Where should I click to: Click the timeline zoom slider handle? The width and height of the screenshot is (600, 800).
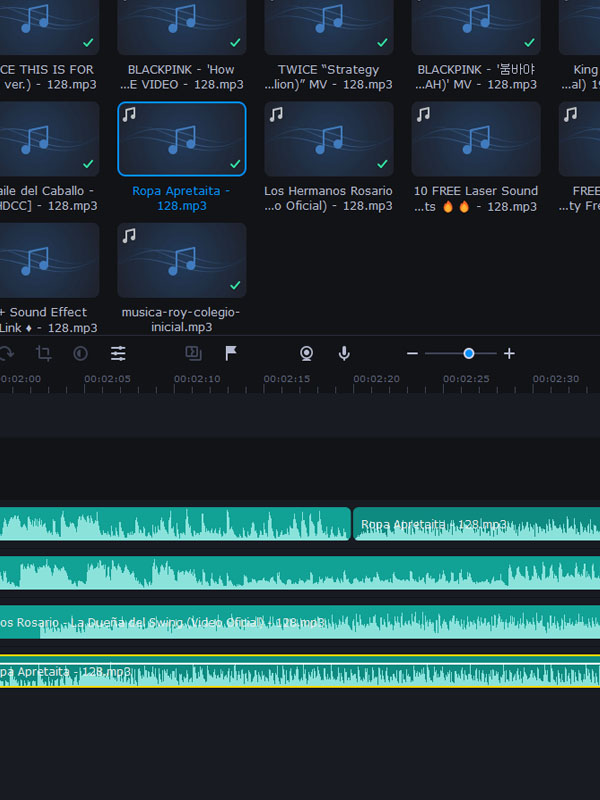pyautogui.click(x=468, y=353)
